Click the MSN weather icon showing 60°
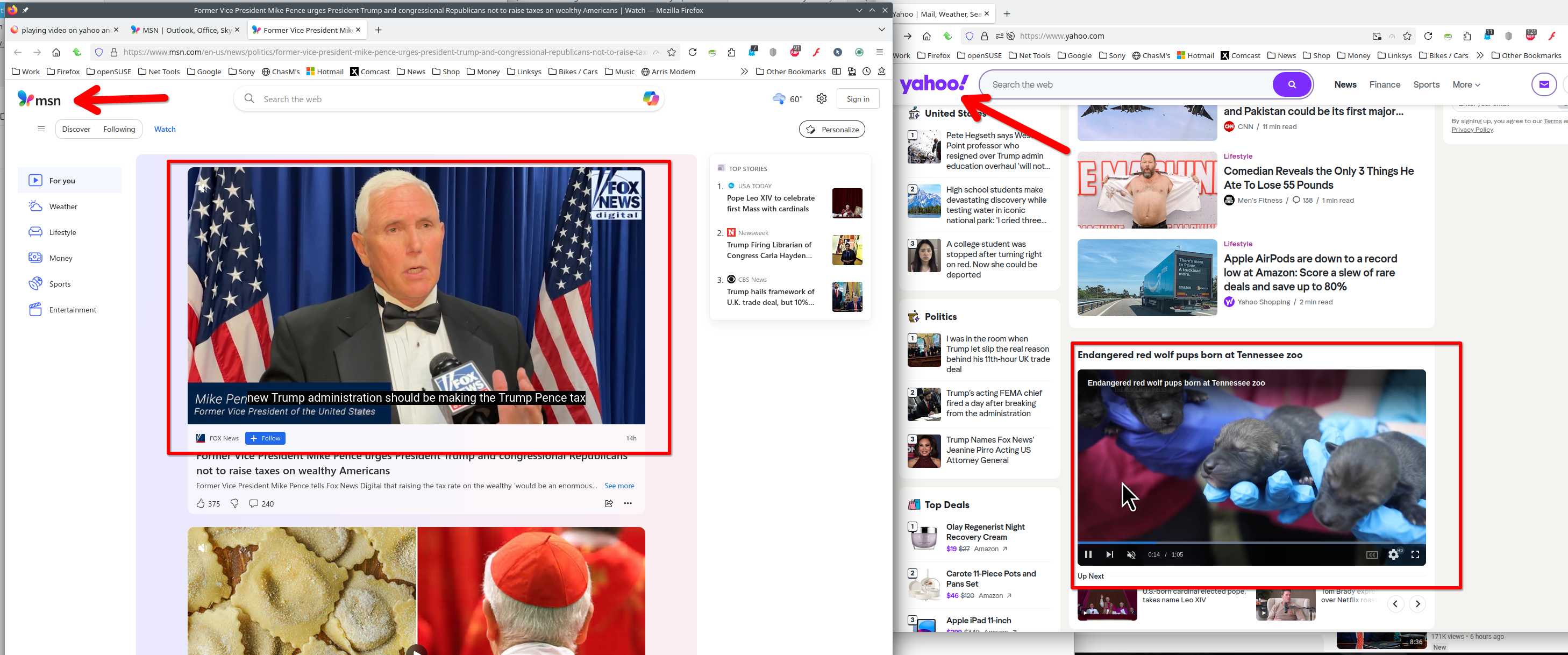Image resolution: width=1568 pixels, height=655 pixels. 779,98
